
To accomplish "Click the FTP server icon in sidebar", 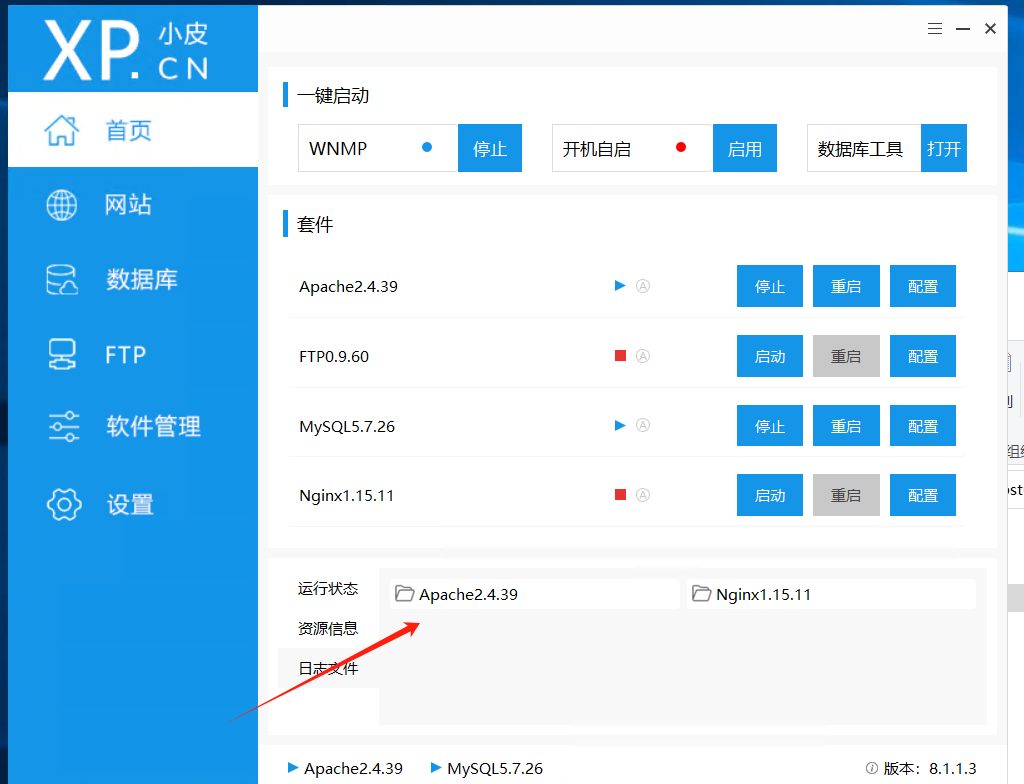I will (62, 354).
